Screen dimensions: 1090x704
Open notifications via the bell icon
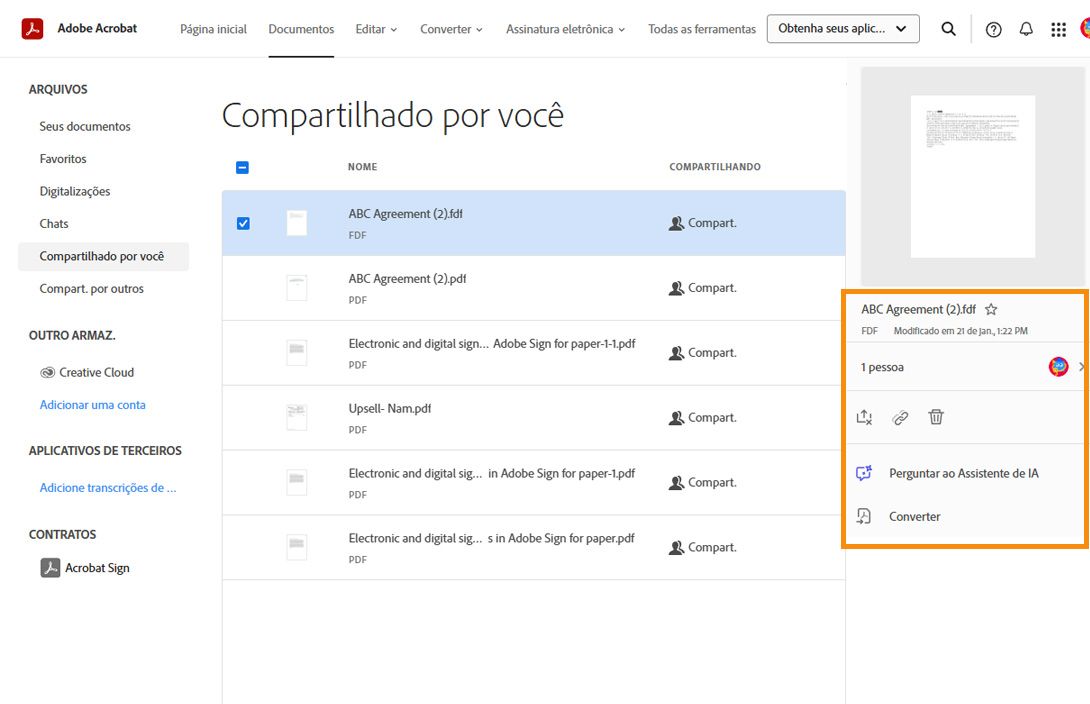coord(1026,28)
